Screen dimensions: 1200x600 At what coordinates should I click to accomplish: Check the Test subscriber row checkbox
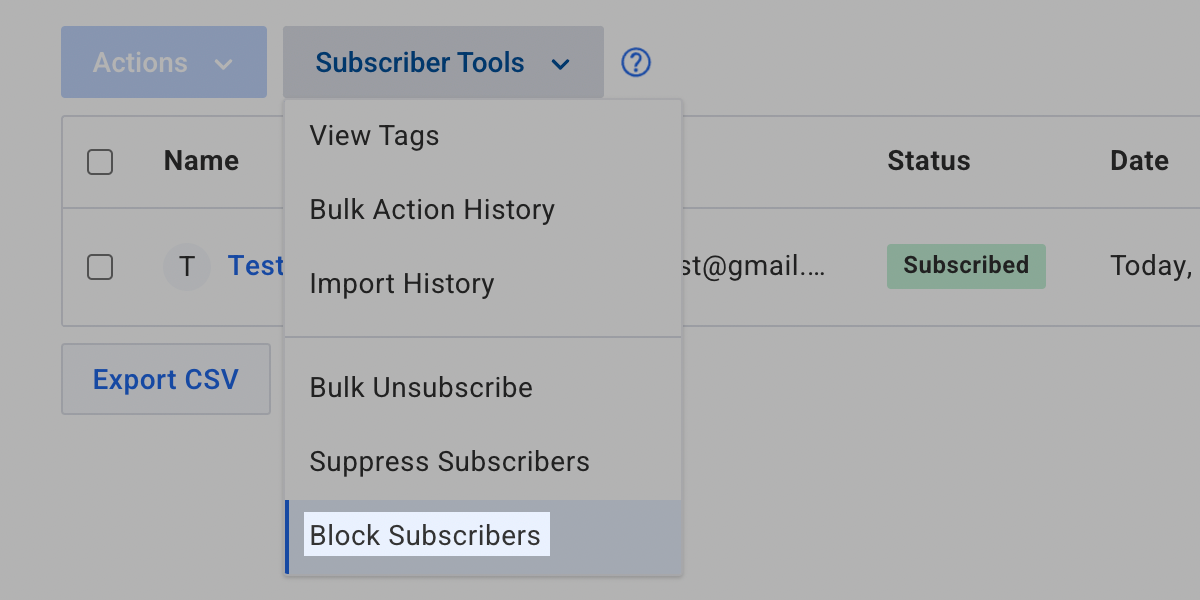100,267
